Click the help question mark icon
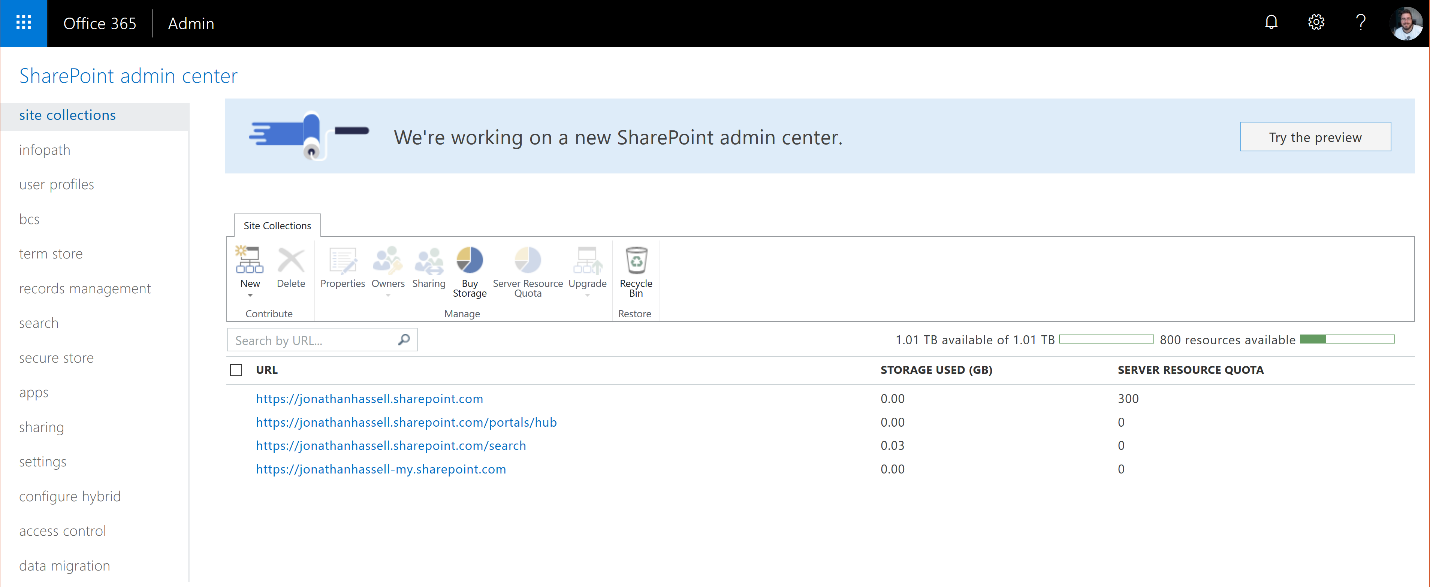Screen dimensions: 1430x587 1361,23
